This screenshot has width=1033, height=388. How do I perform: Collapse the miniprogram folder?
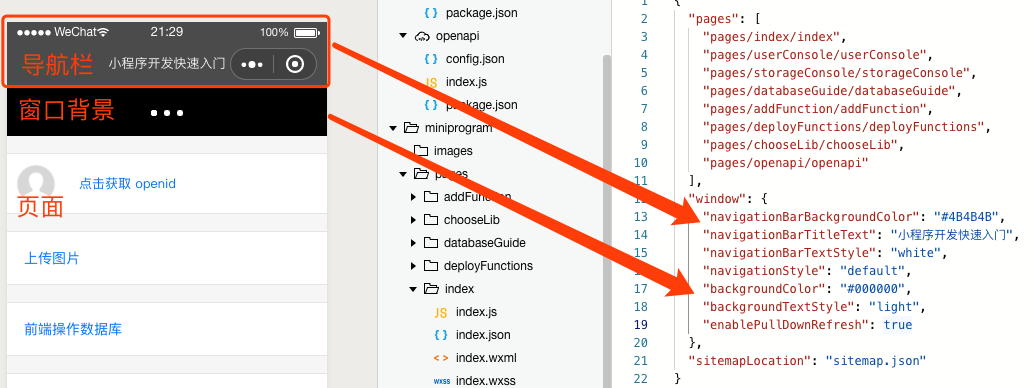click(394, 128)
